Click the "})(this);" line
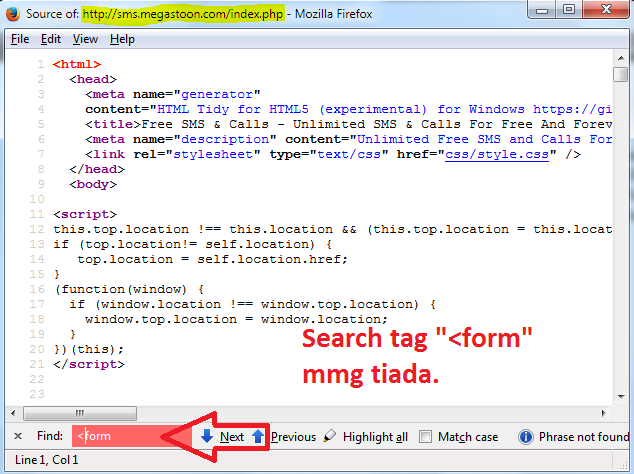The image size is (634, 474). (89, 349)
